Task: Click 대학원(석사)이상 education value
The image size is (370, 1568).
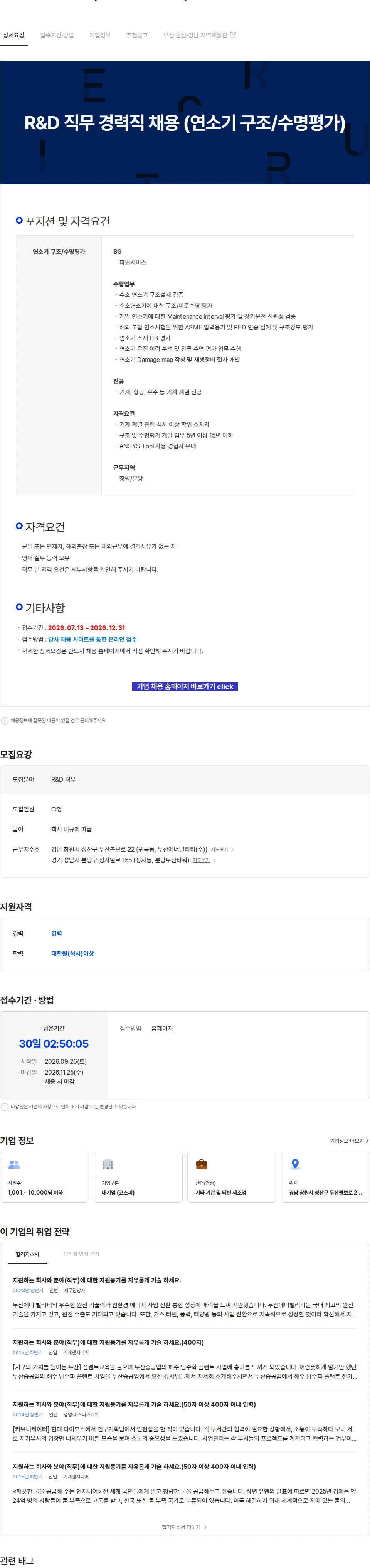Action: coord(72,954)
